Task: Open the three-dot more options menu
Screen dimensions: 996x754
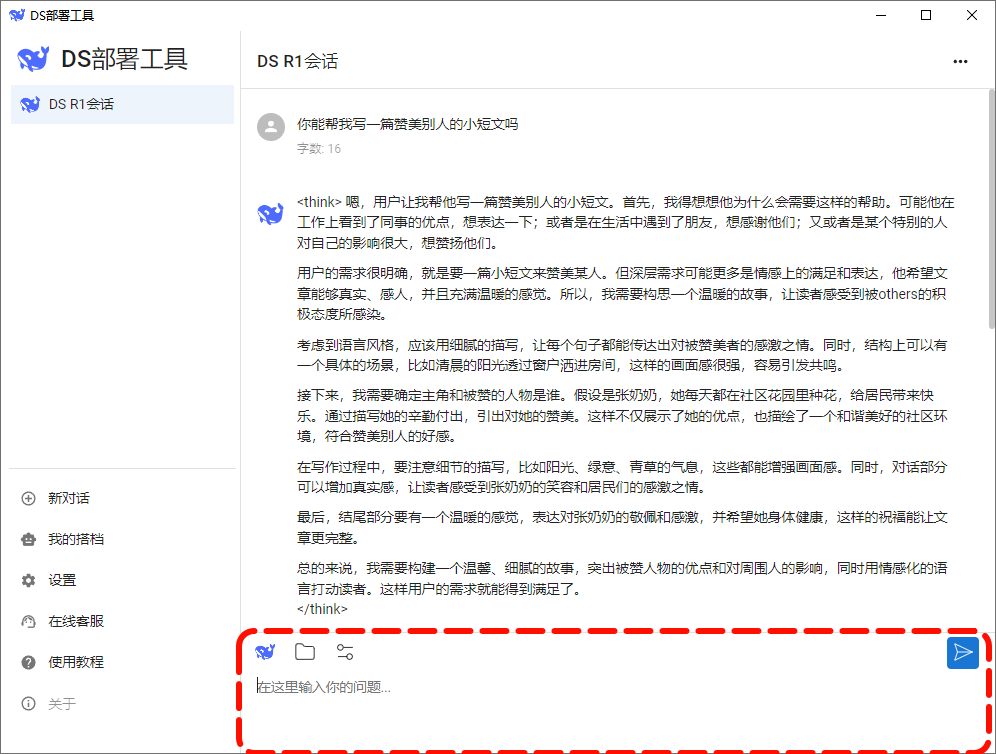Action: (x=960, y=62)
